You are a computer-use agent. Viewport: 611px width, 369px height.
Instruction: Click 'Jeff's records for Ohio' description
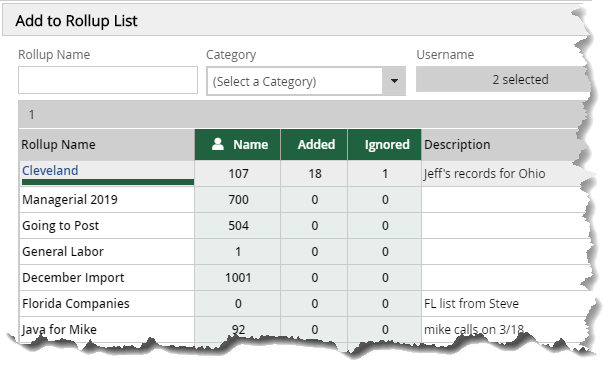(x=484, y=173)
